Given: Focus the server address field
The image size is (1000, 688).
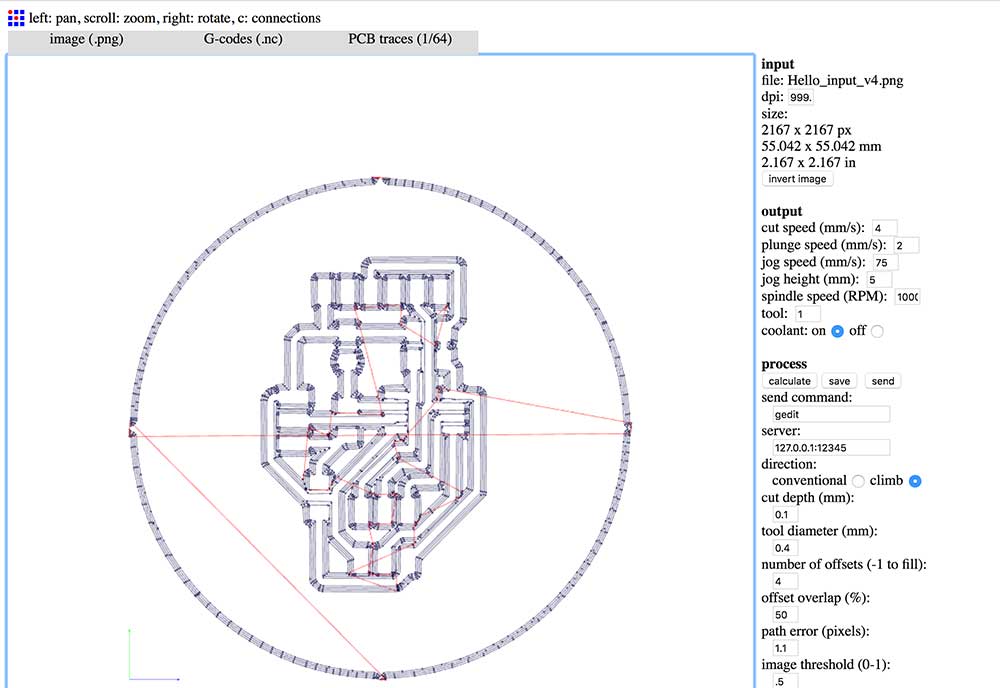Looking at the screenshot, I should [x=832, y=448].
